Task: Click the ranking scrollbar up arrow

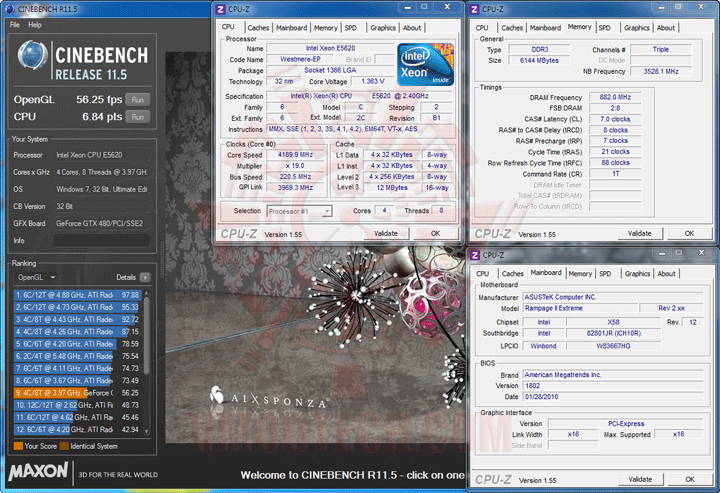Action: click(x=146, y=293)
